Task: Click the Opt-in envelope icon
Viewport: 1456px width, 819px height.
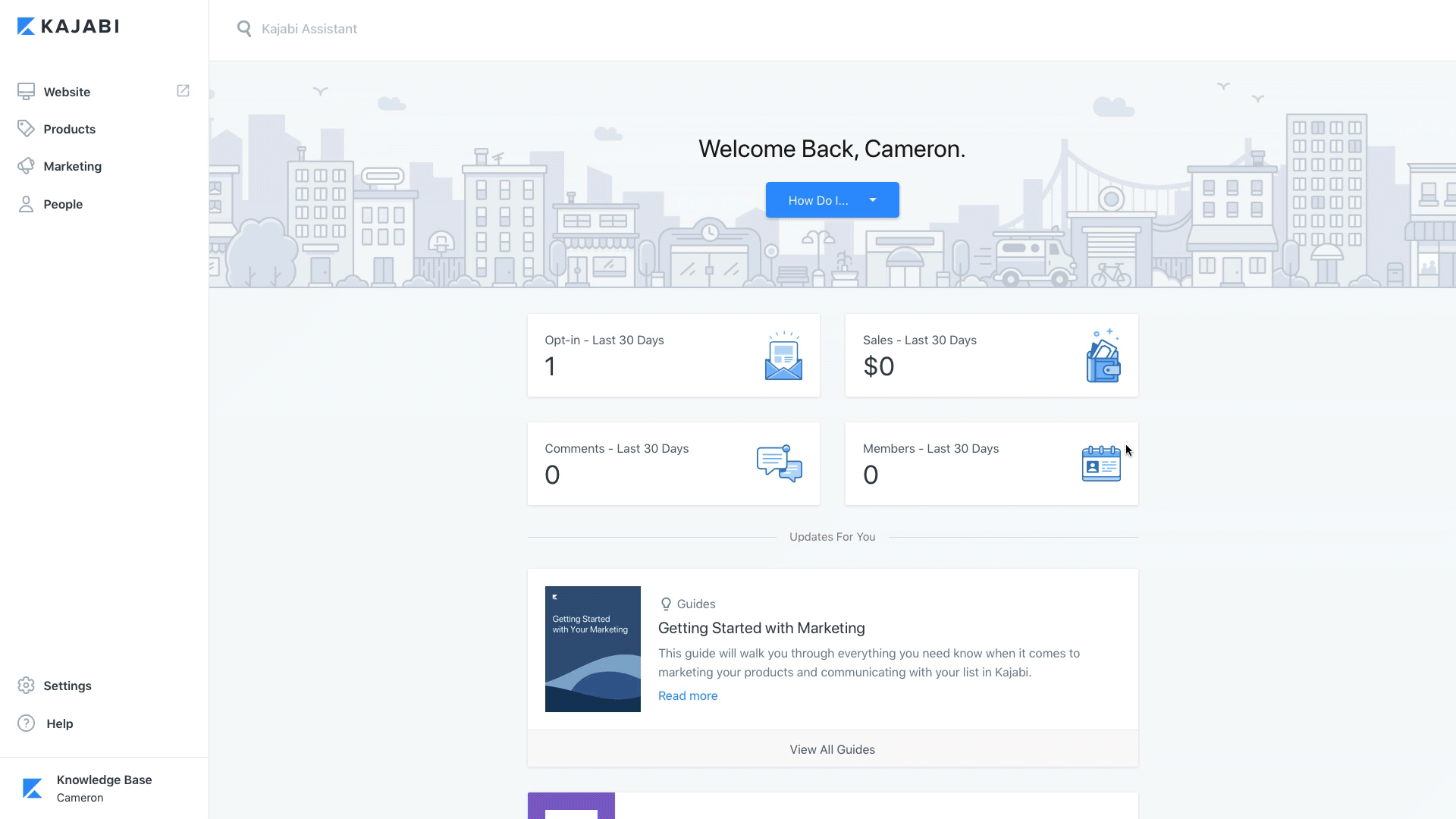Action: (x=783, y=356)
